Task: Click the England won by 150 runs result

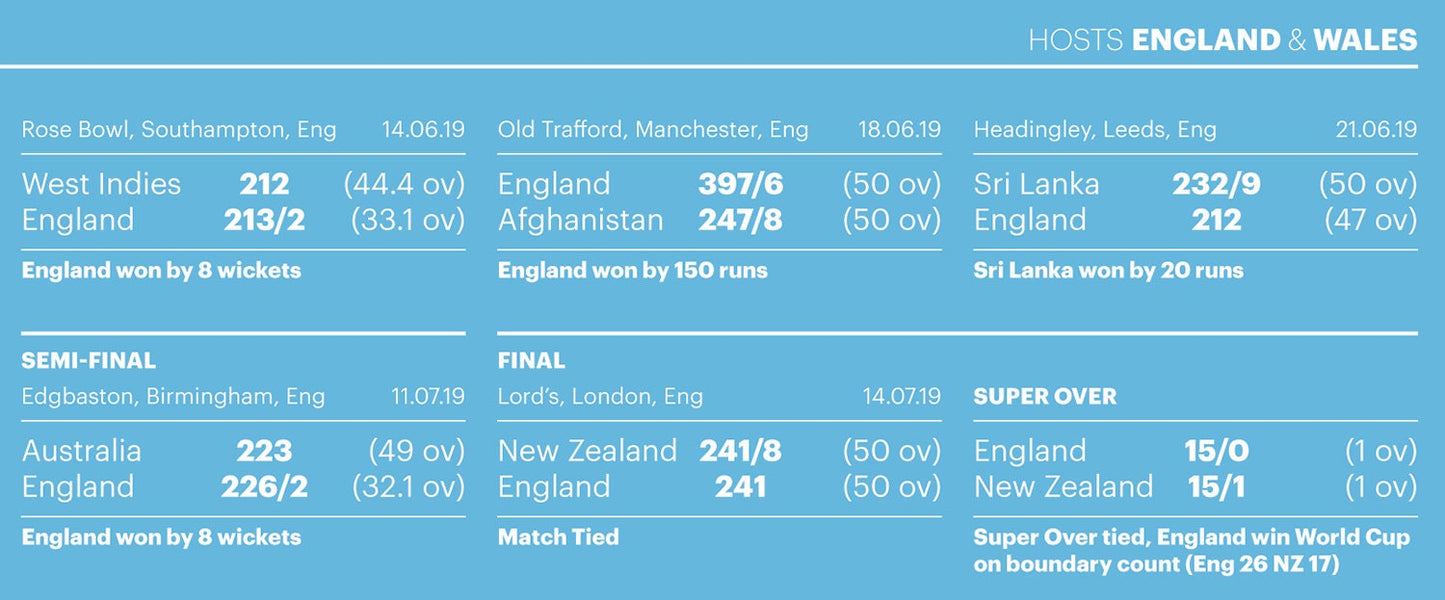Action: [x=633, y=270]
